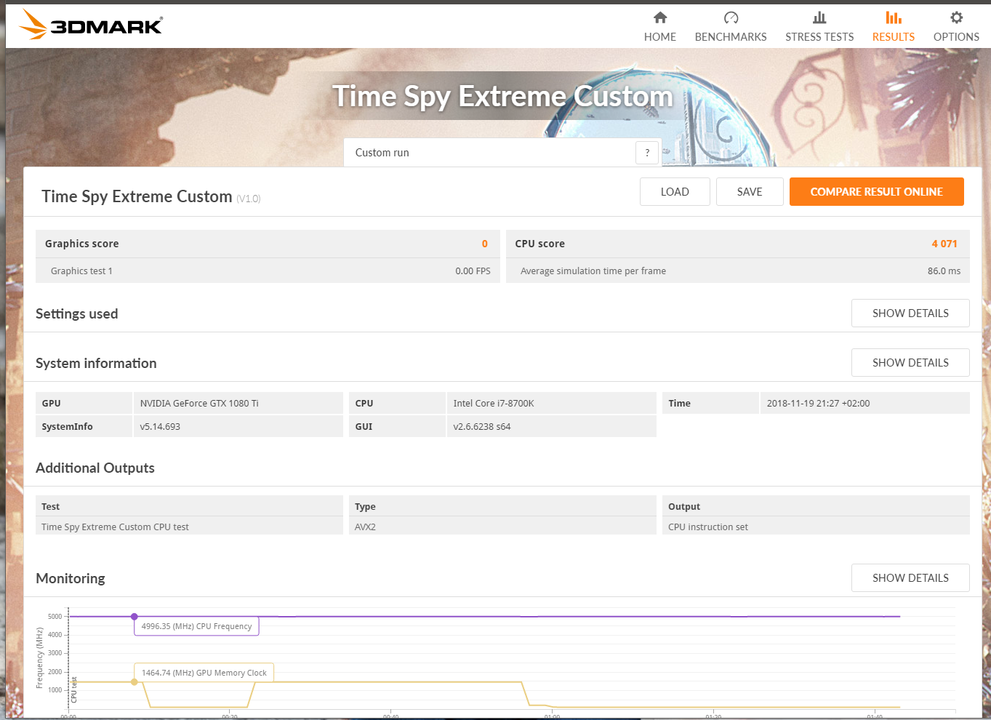This screenshot has width=991, height=720.
Task: Open the Results bar chart icon
Action: coord(893,17)
